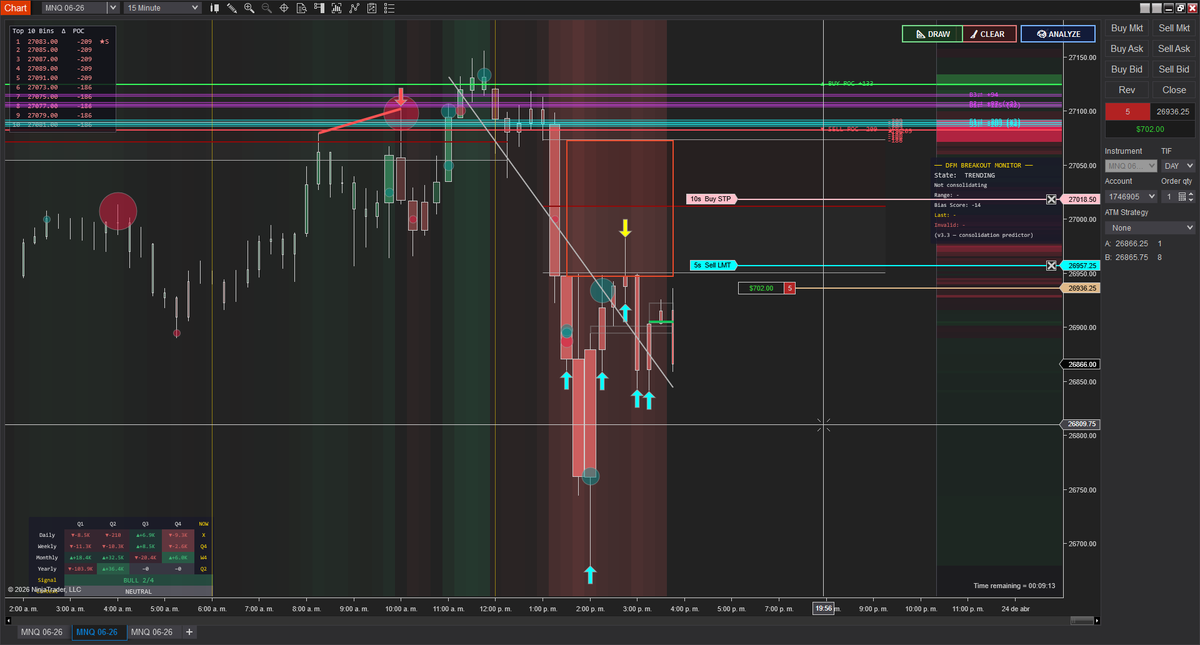Toggle the Cross Hair cursor icon
The width and height of the screenshot is (1200, 645).
(284, 8)
